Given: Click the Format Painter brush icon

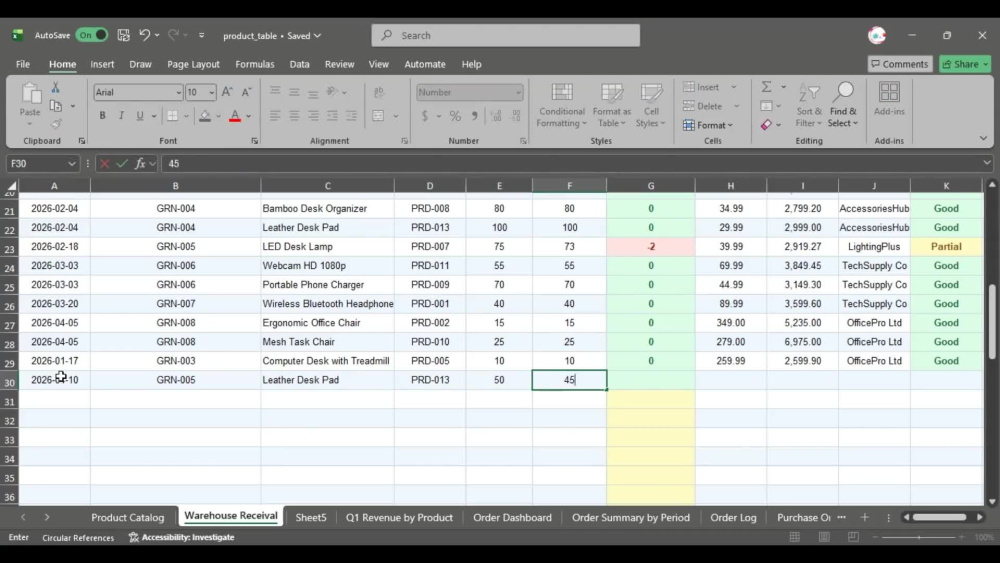Looking at the screenshot, I should pos(55,124).
